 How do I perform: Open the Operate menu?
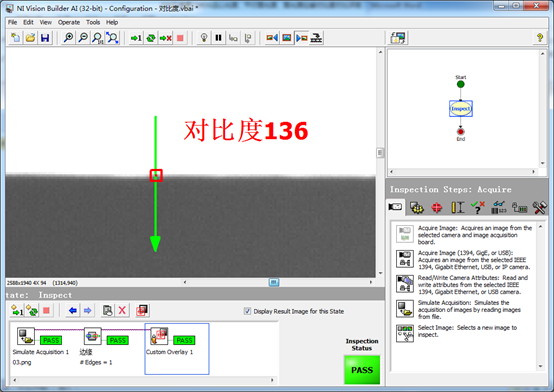pyautogui.click(x=69, y=22)
